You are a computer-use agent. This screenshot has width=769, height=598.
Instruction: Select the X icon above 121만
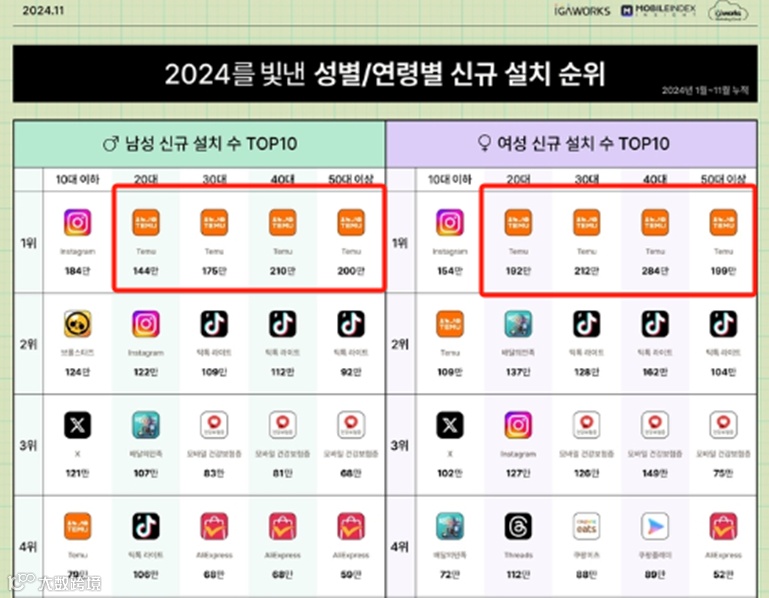pos(77,425)
